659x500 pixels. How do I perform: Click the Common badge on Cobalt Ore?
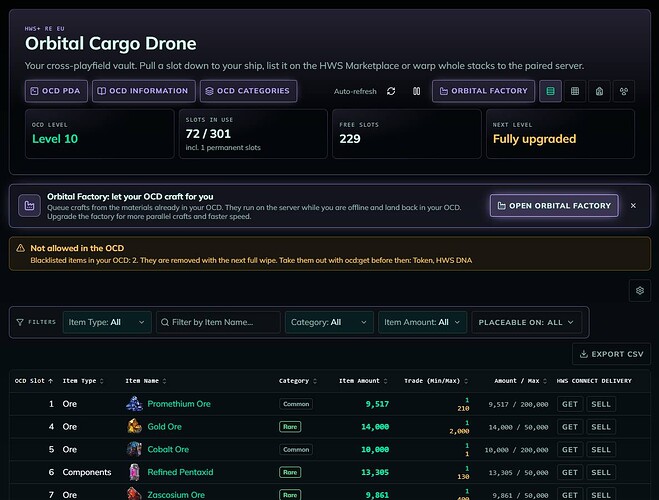point(296,450)
